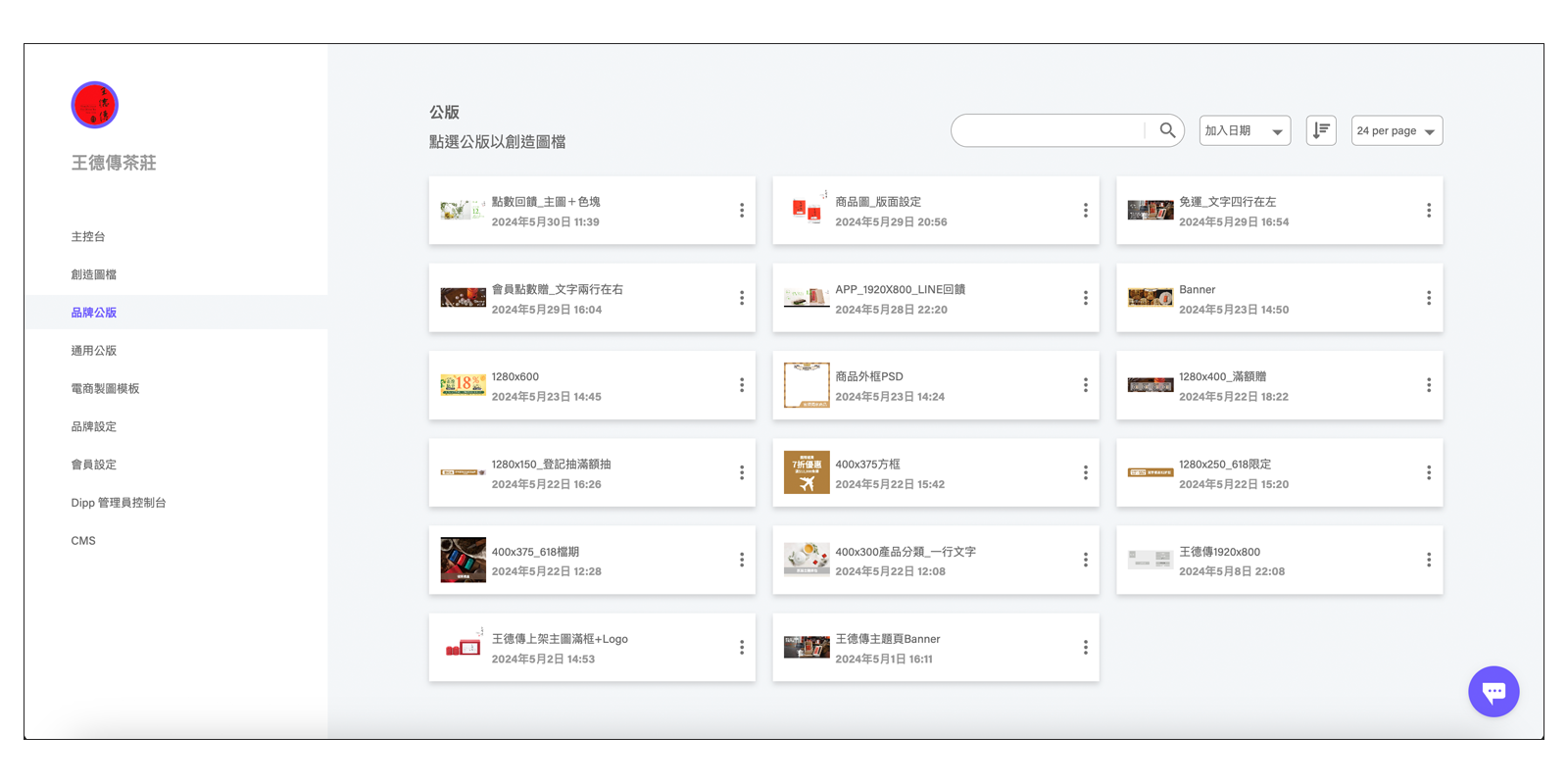1568x784 pixels.
Task: Open CMS in the sidebar
Action: pos(83,541)
